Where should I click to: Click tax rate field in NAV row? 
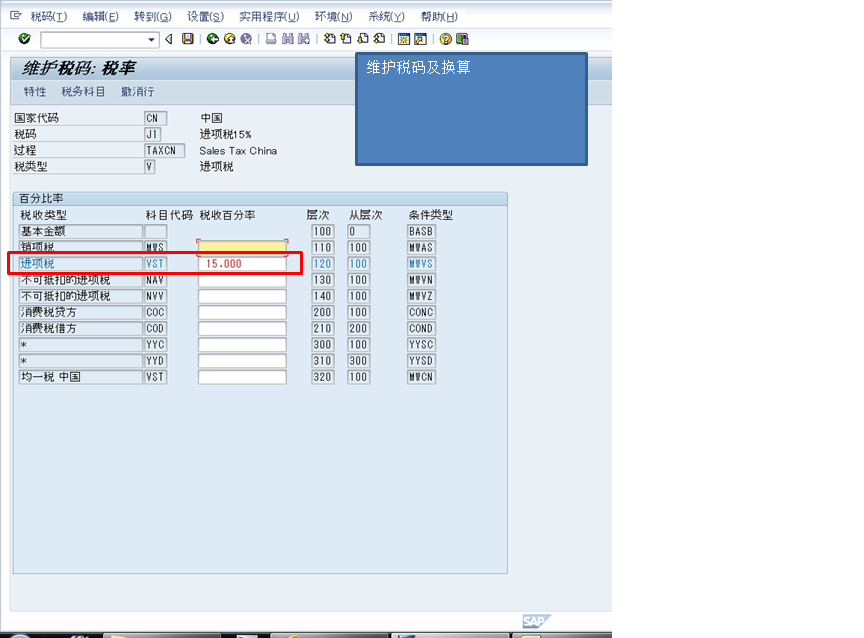pos(242,280)
